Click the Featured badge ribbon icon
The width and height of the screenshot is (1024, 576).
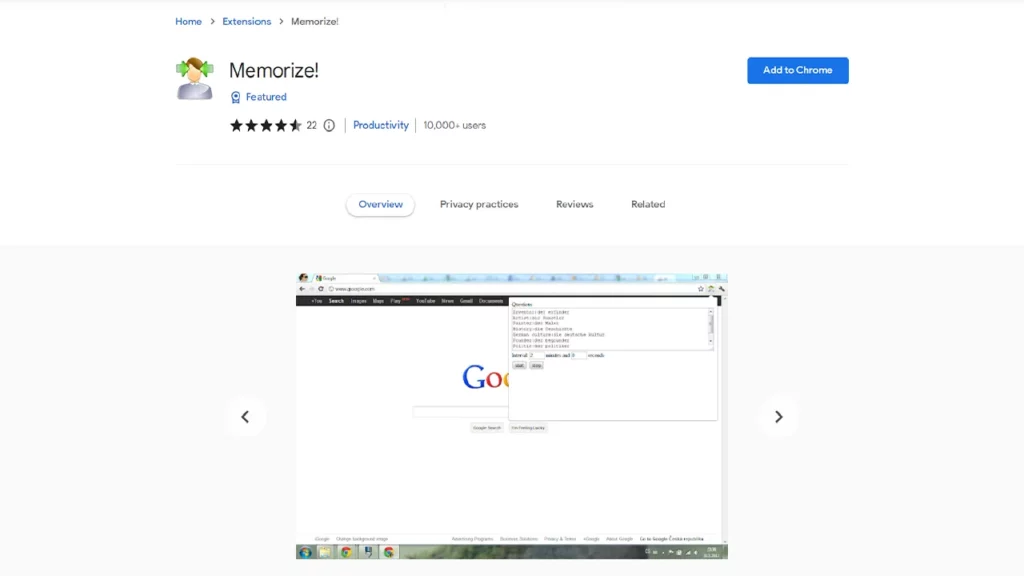click(x=236, y=97)
